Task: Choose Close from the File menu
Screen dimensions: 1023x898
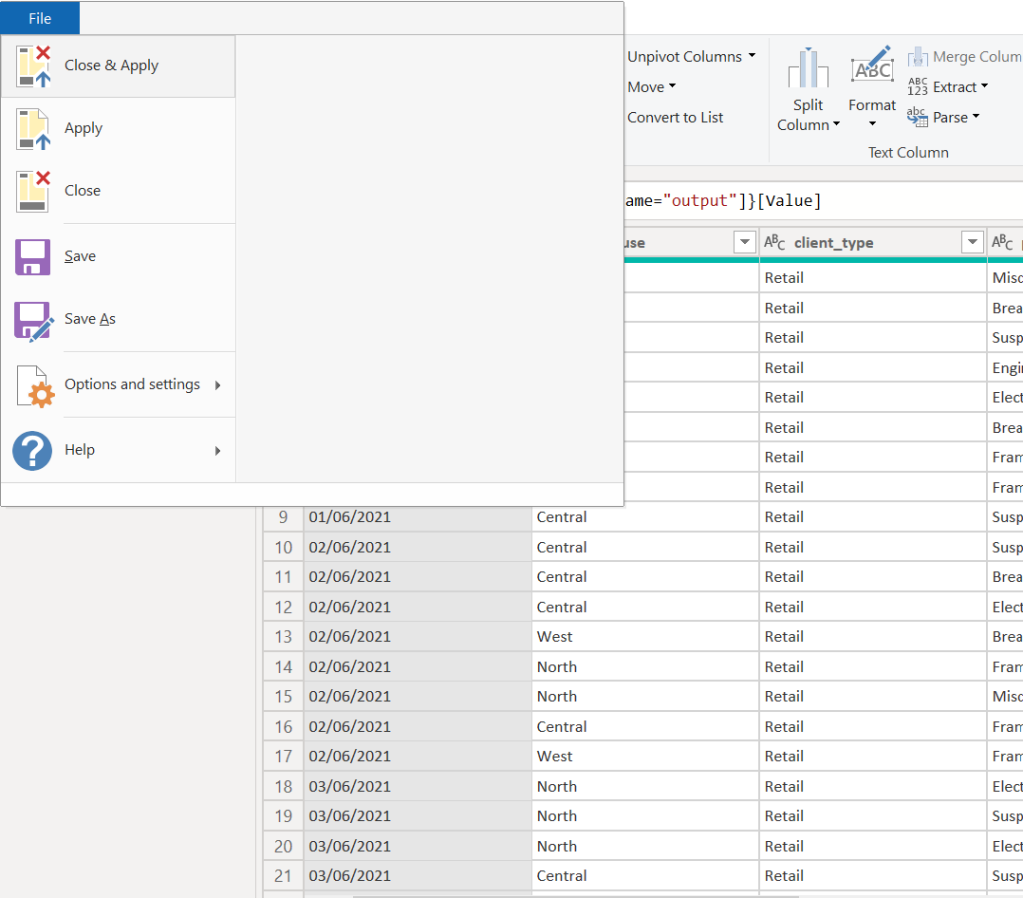Action: (x=118, y=191)
